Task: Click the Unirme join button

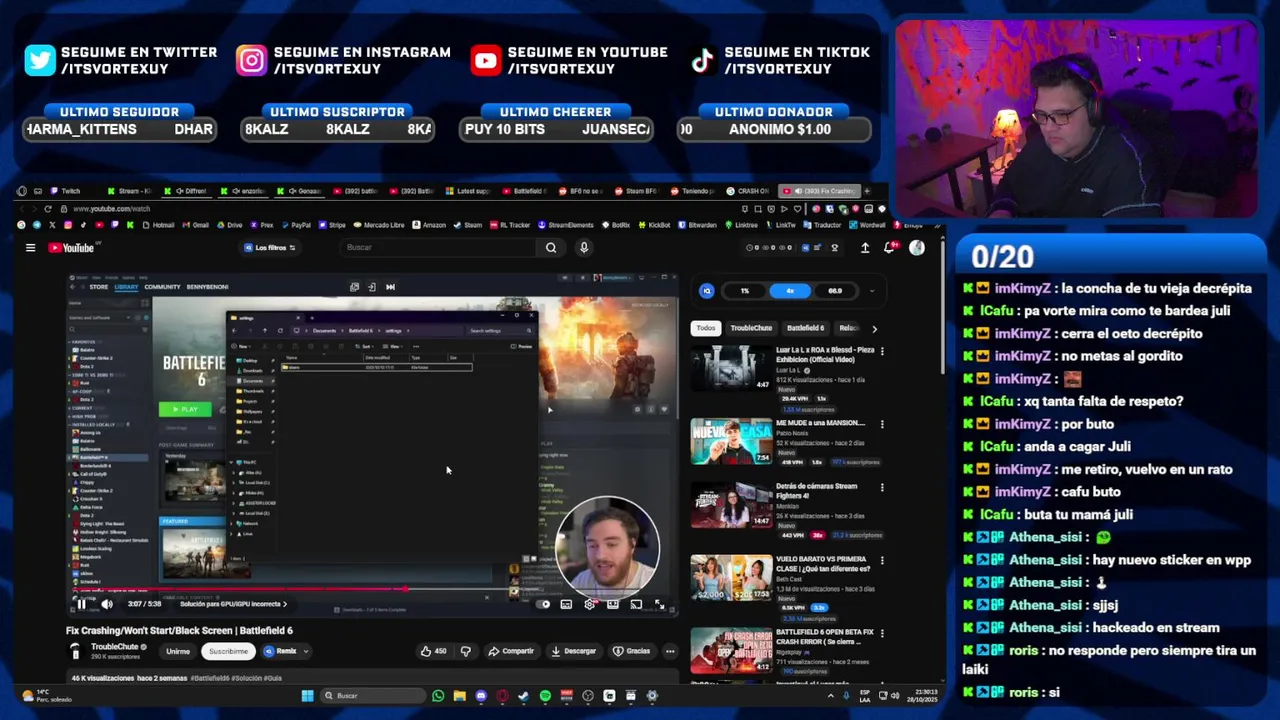Action: [178, 651]
